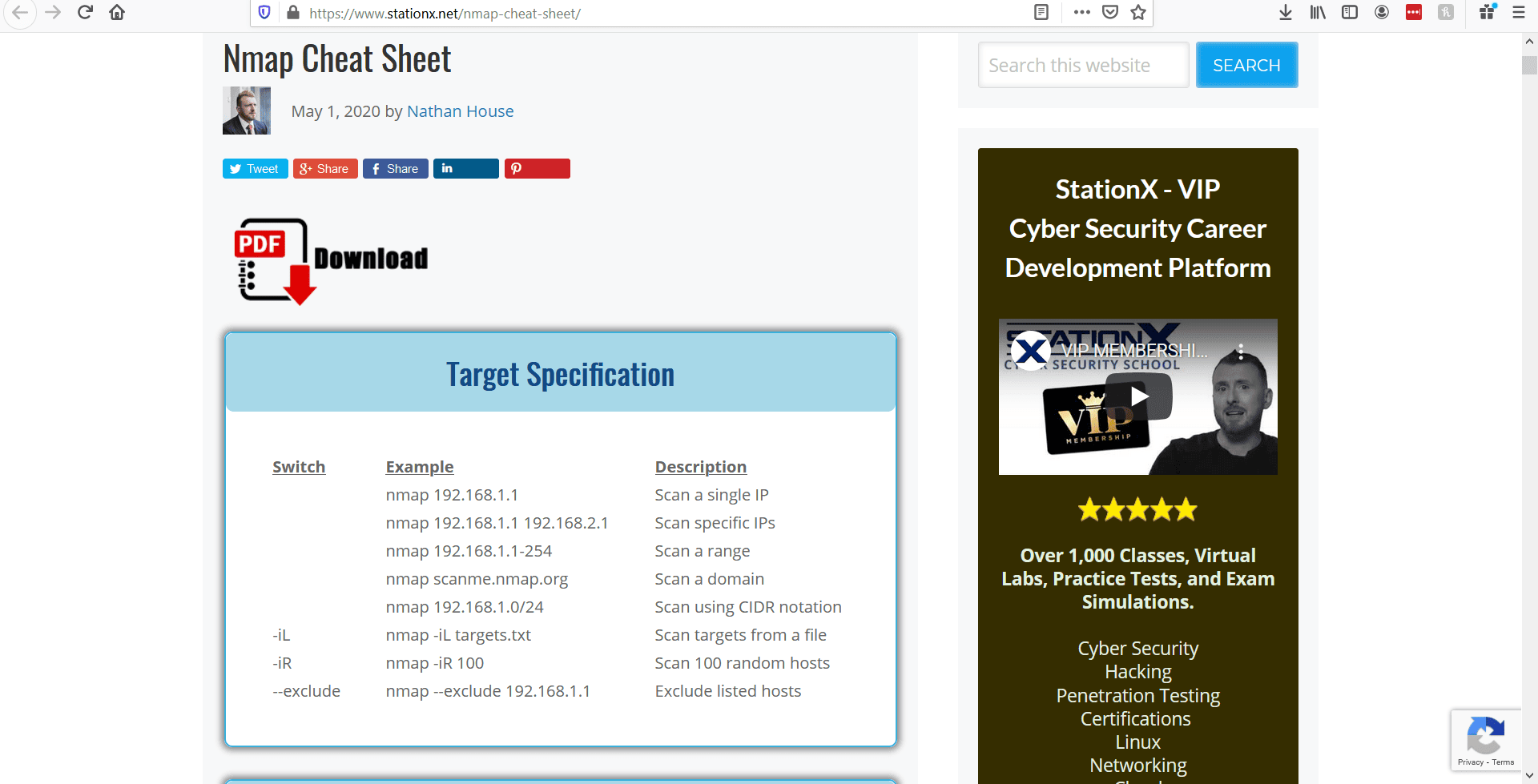Toggle Reader View icon in address bar
The width and height of the screenshot is (1538, 784).
click(1041, 13)
